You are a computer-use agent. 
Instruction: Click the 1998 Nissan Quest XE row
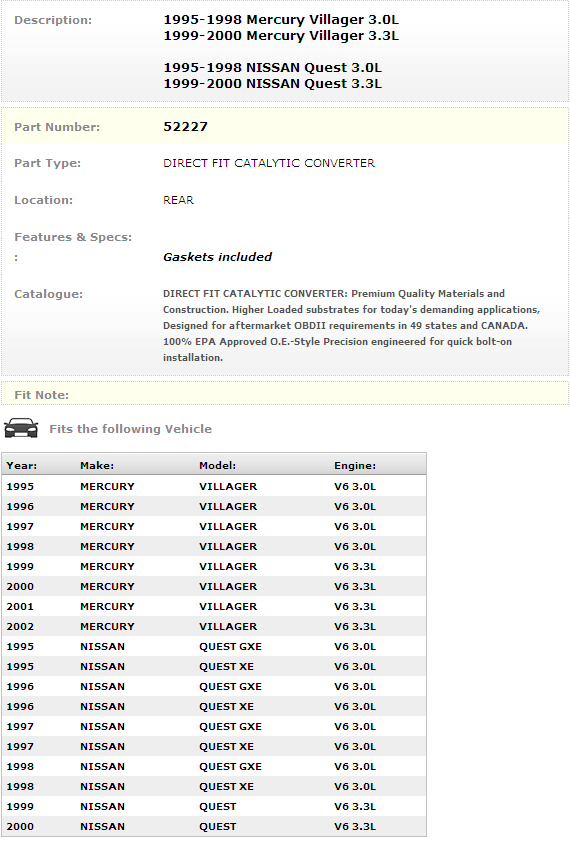[x=214, y=787]
